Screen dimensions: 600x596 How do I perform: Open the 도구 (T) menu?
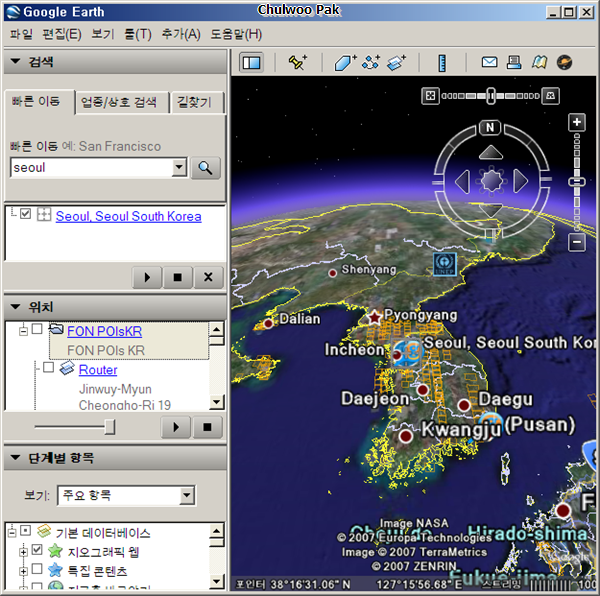coord(138,34)
